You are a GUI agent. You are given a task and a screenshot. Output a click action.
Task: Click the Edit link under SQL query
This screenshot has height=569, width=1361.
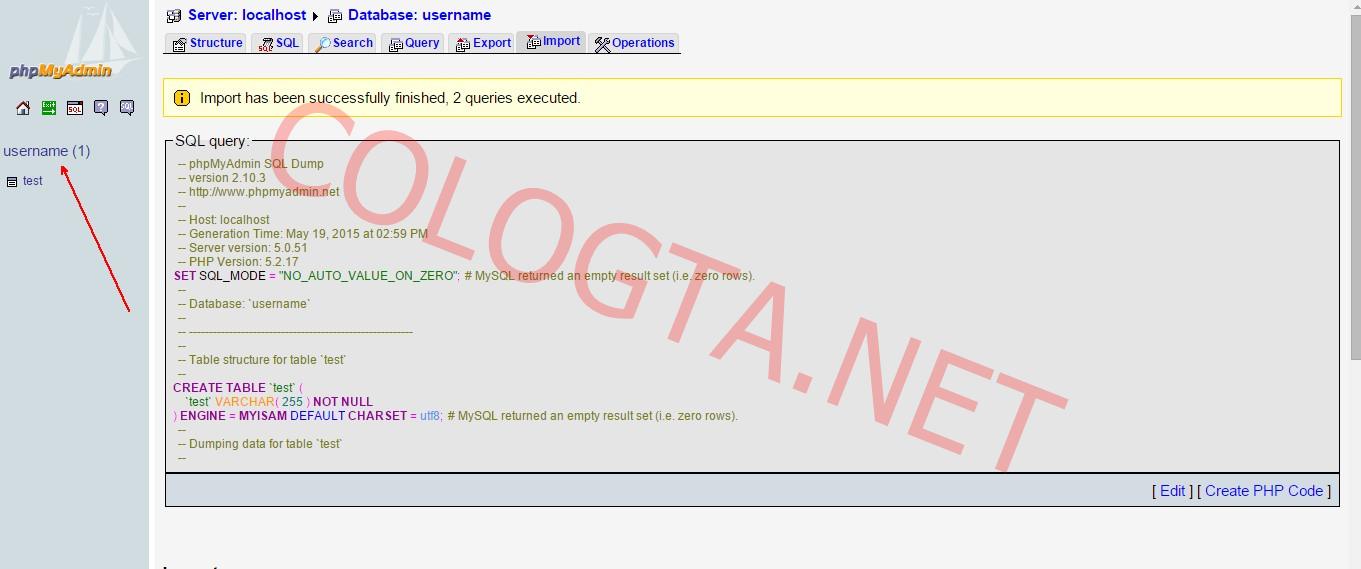(x=1172, y=491)
